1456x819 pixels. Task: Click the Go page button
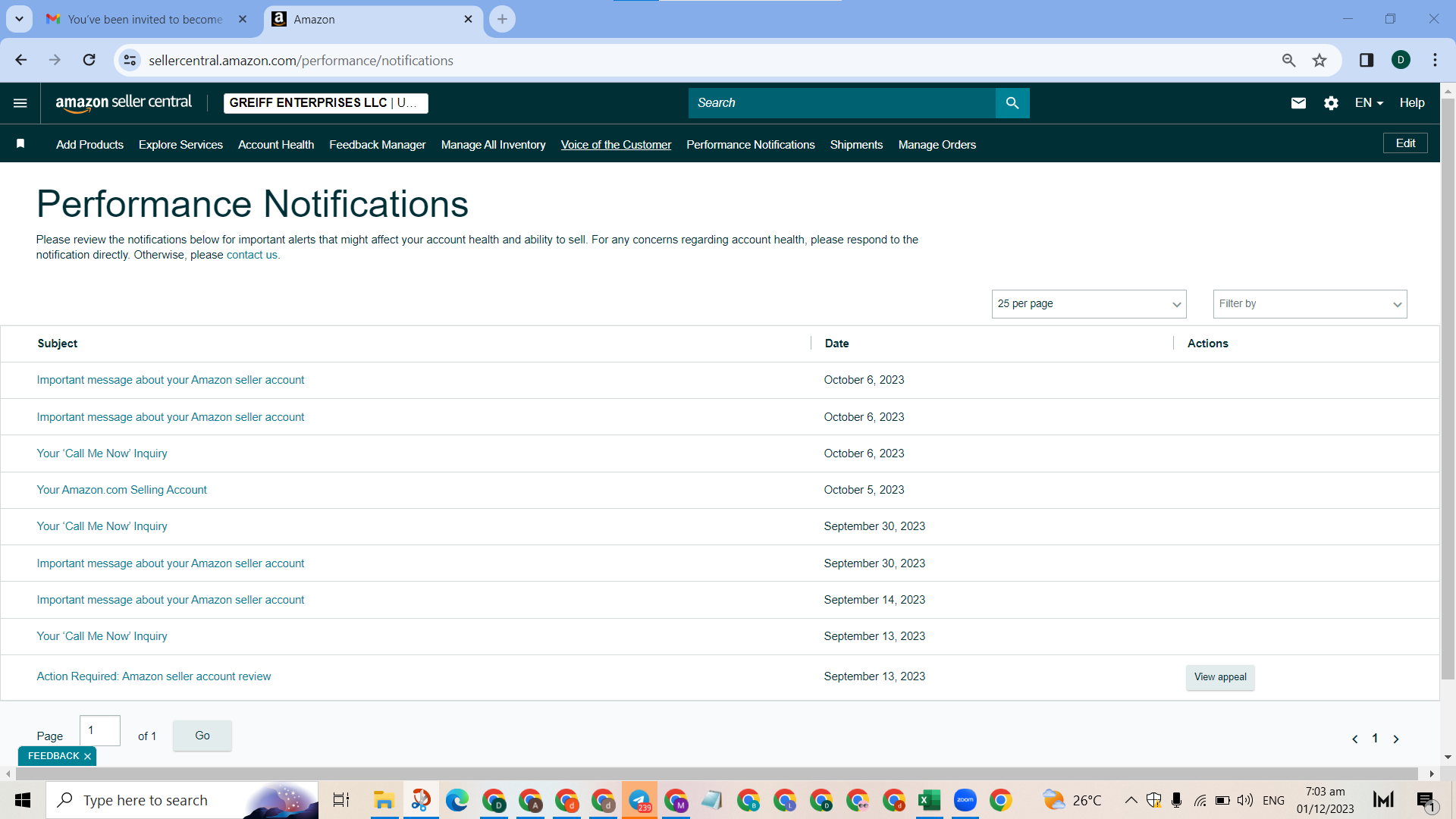tap(202, 736)
